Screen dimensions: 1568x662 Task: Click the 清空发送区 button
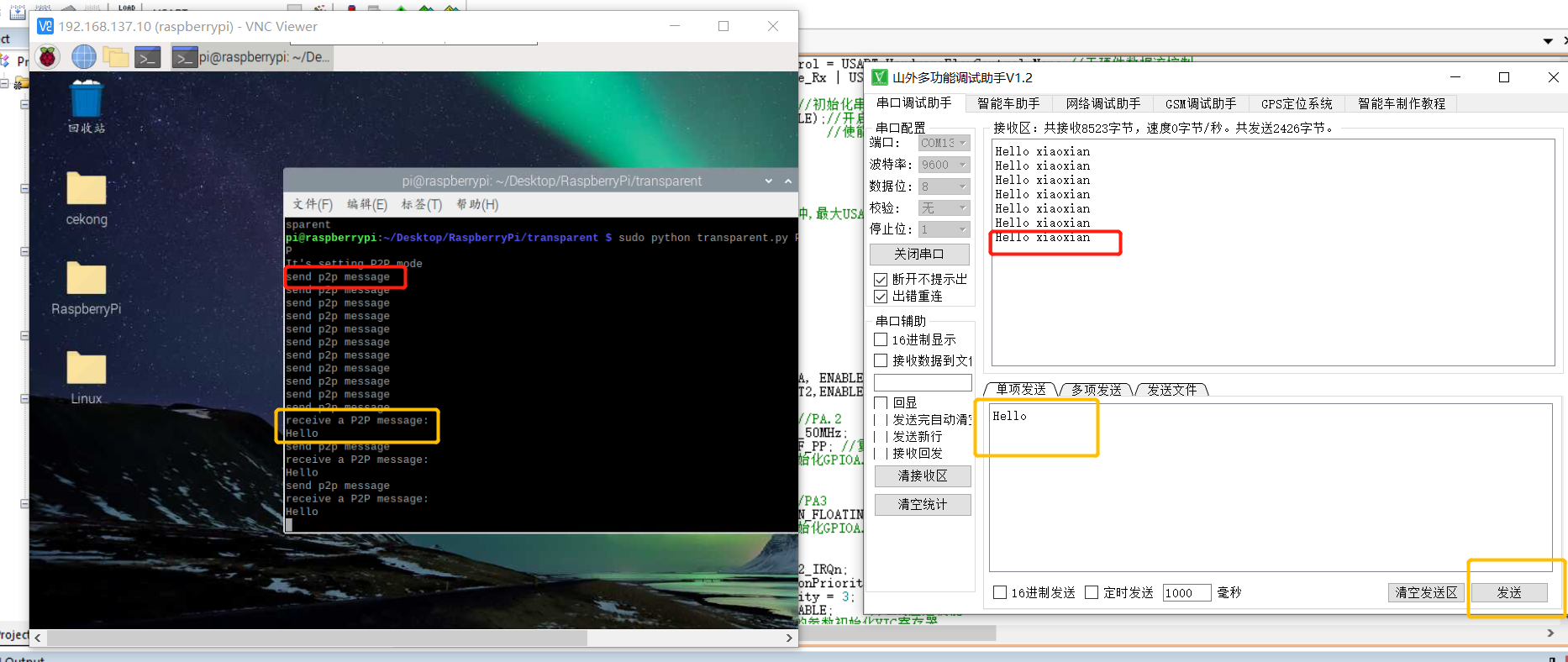[1426, 592]
